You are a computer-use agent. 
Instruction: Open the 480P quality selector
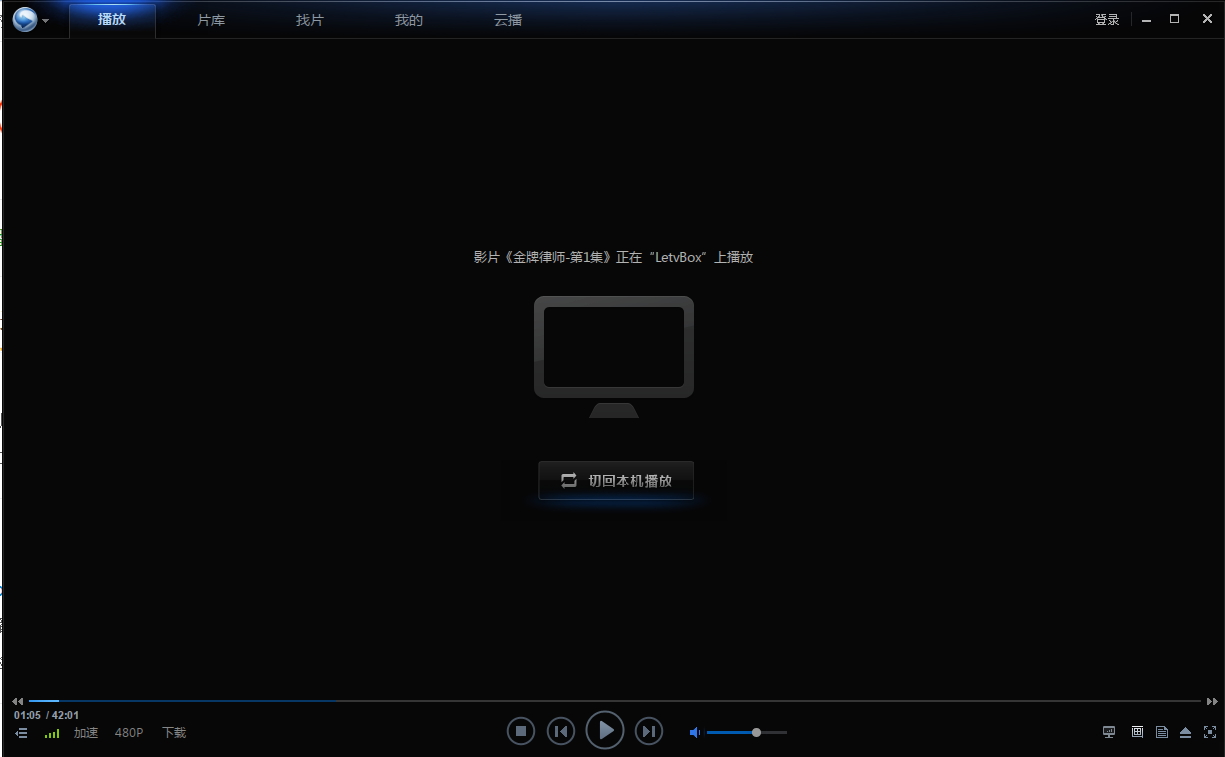(x=129, y=733)
